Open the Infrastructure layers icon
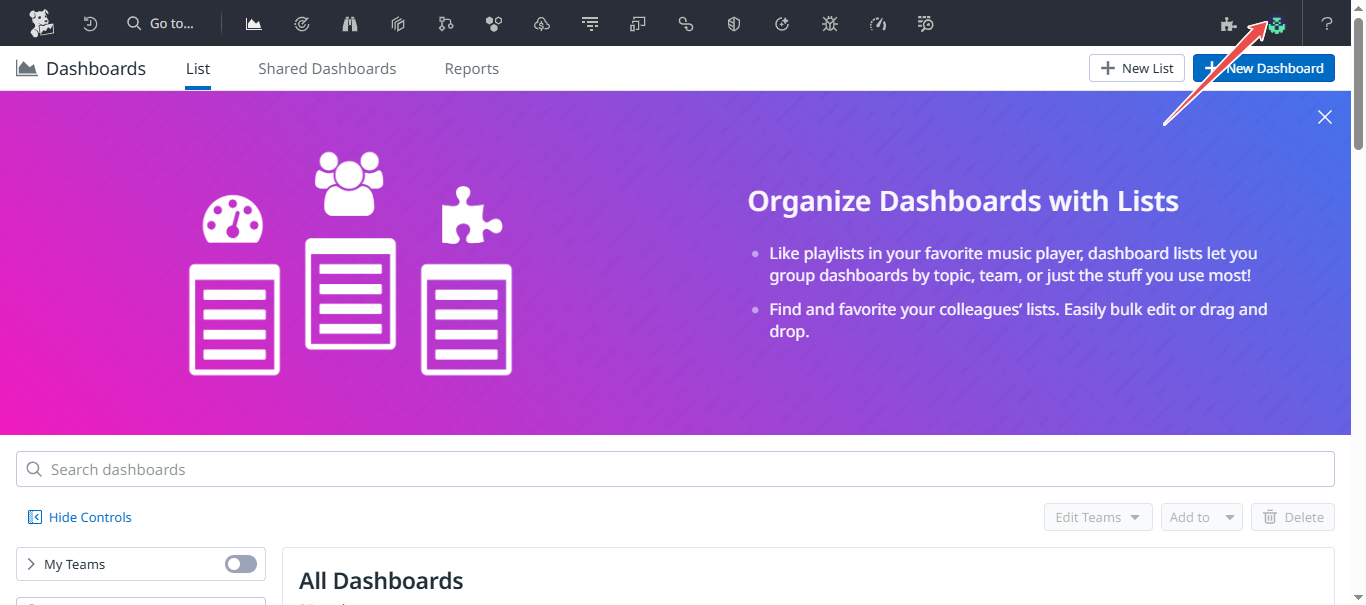Image resolution: width=1366 pixels, height=605 pixels. pyautogui.click(x=397, y=23)
